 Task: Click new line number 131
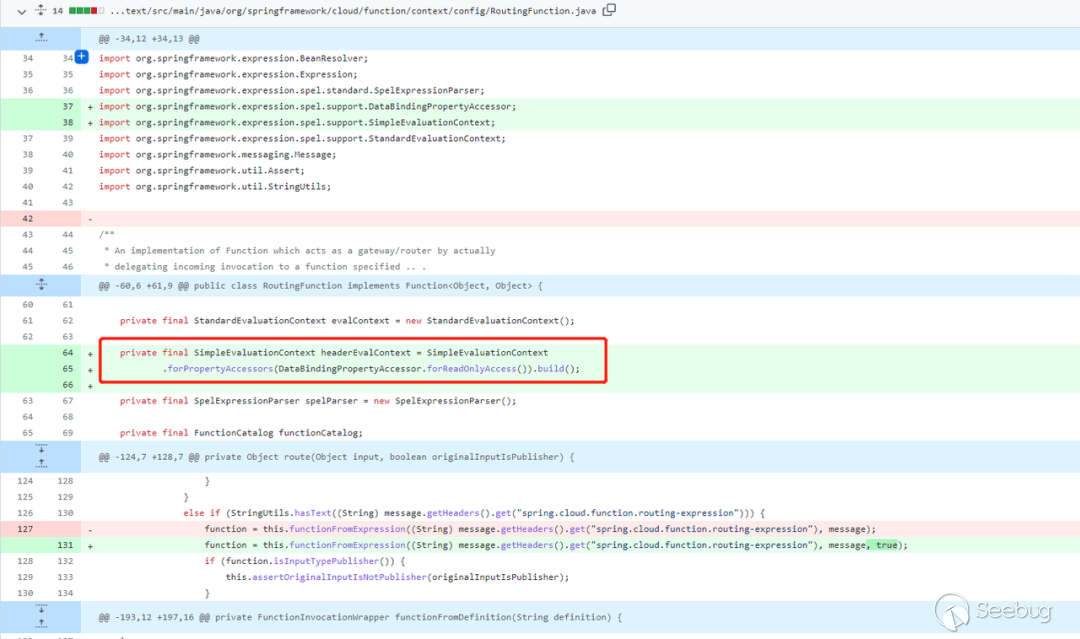(65, 545)
